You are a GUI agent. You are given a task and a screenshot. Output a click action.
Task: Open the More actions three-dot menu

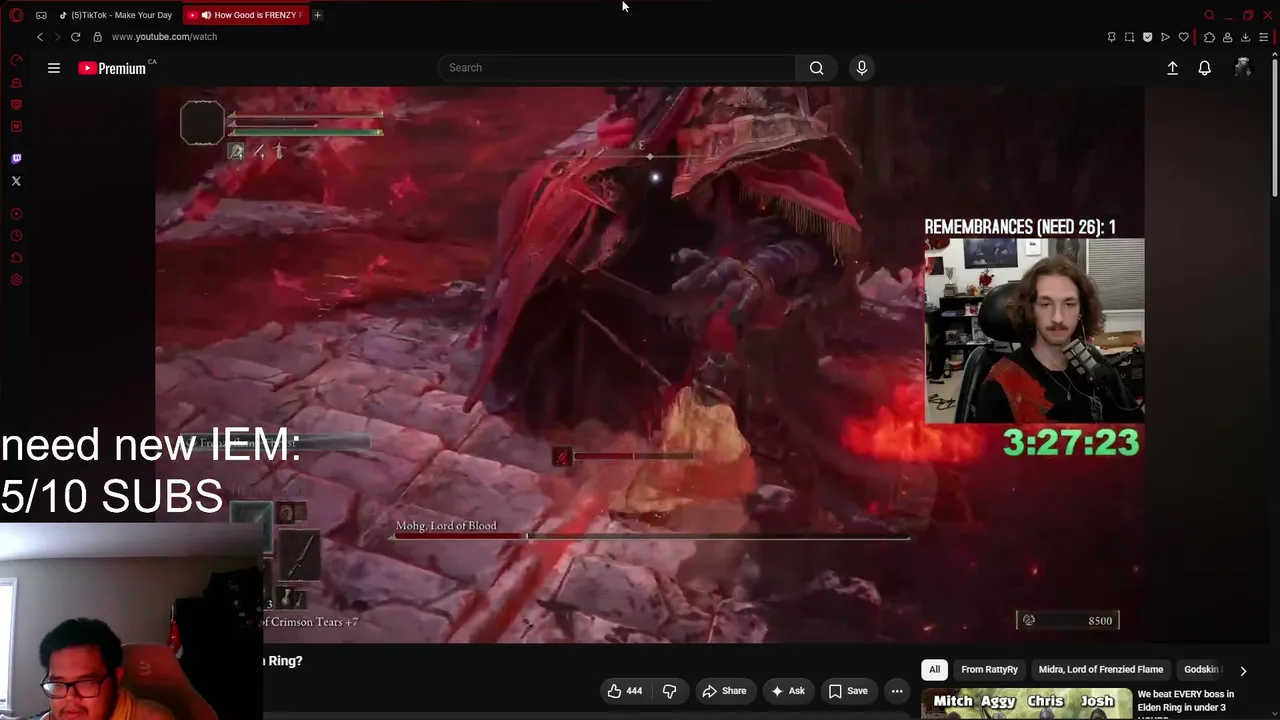(x=897, y=691)
